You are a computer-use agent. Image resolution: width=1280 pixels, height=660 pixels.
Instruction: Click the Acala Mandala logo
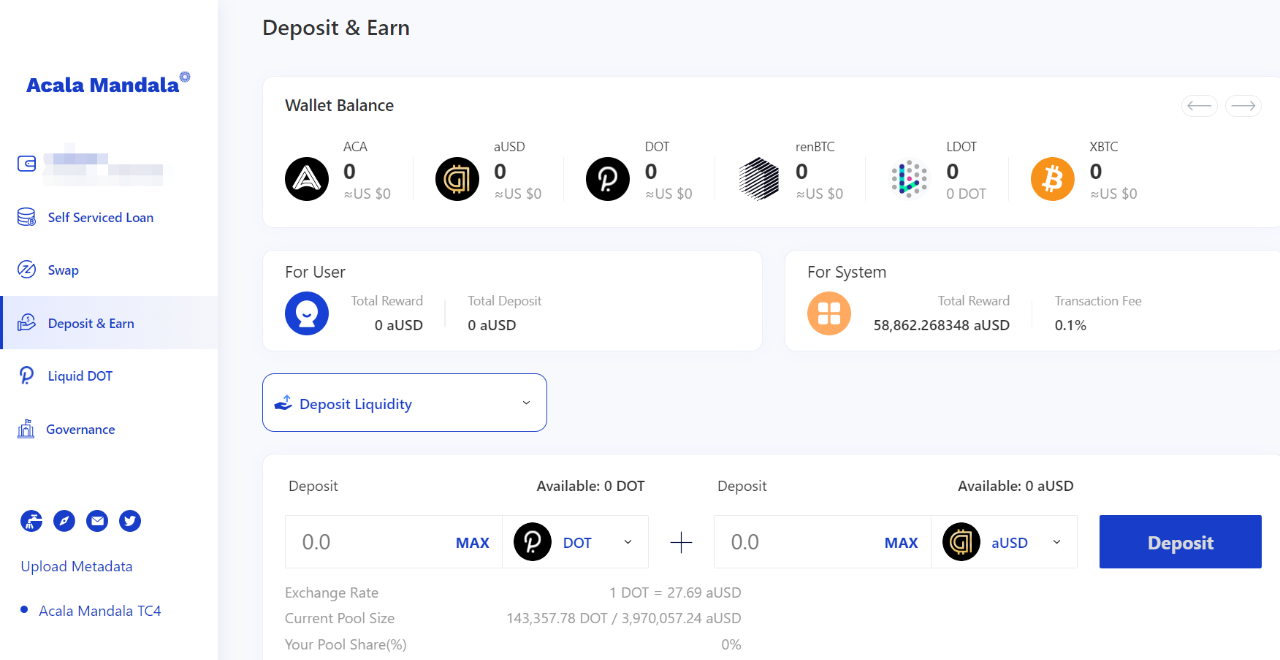click(107, 84)
